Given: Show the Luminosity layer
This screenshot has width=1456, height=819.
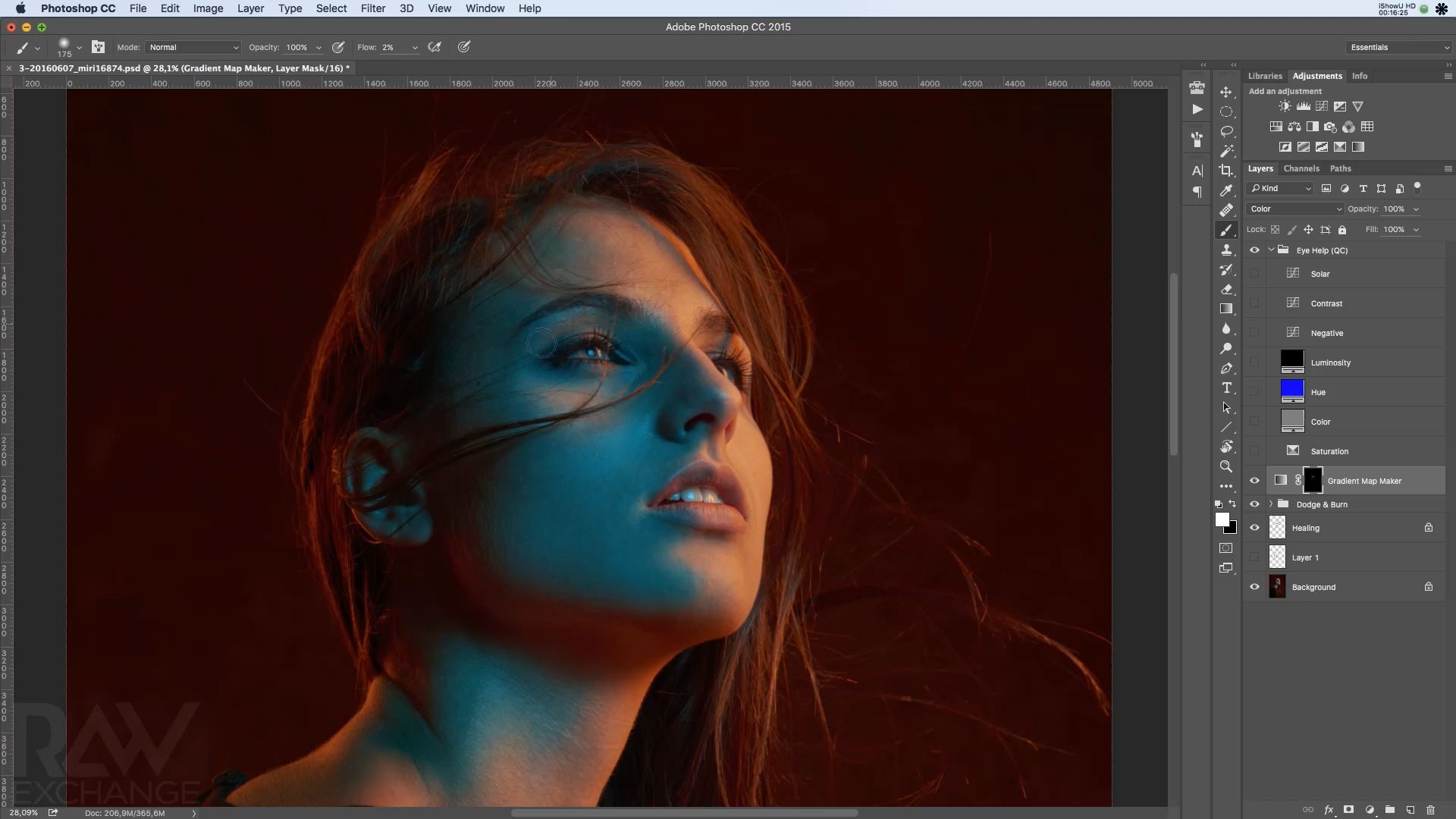Looking at the screenshot, I should tap(1254, 362).
